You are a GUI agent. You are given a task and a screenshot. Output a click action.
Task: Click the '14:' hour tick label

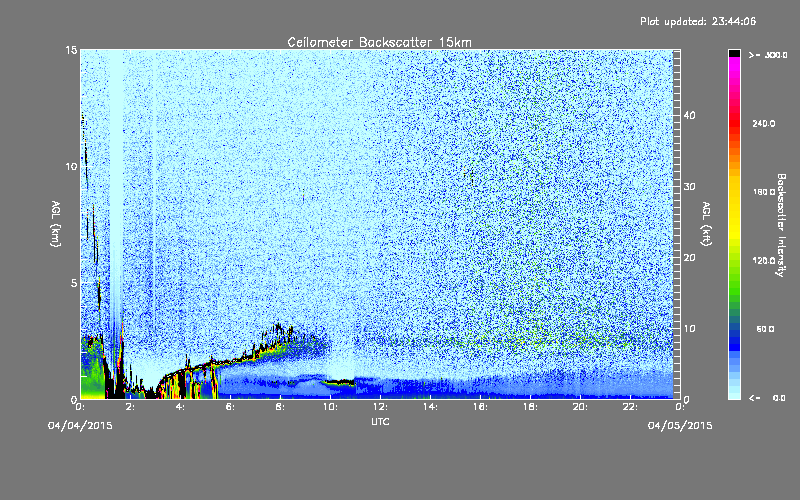pyautogui.click(x=430, y=407)
